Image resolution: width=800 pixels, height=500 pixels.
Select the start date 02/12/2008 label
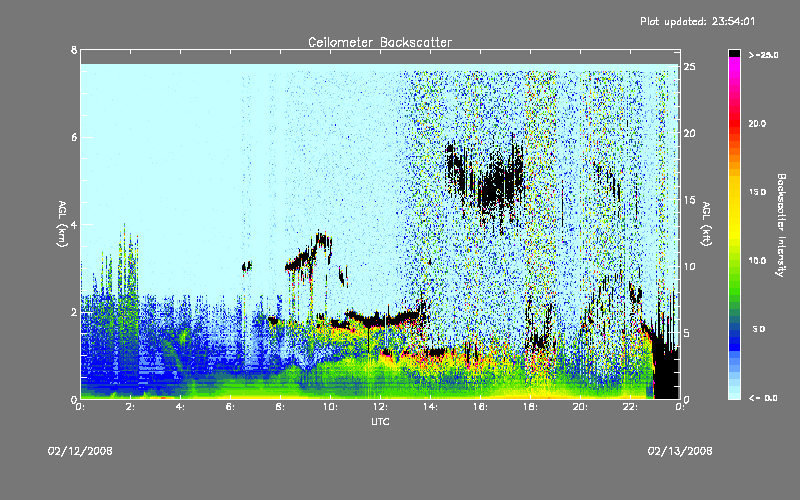coord(80,451)
